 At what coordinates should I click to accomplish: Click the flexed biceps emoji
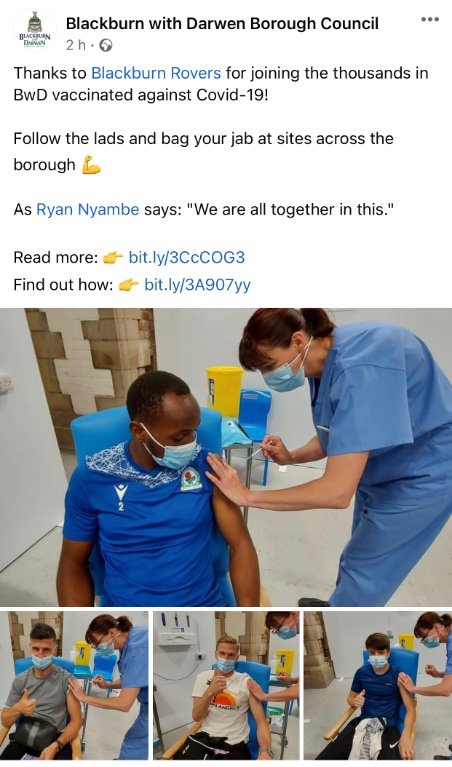pos(91,165)
